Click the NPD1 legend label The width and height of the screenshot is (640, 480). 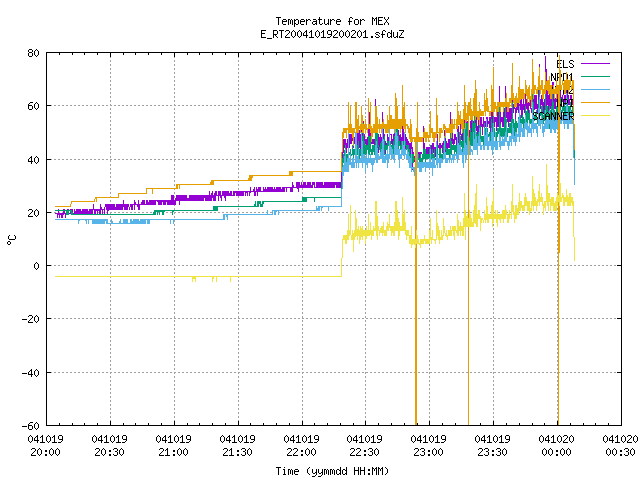point(562,77)
